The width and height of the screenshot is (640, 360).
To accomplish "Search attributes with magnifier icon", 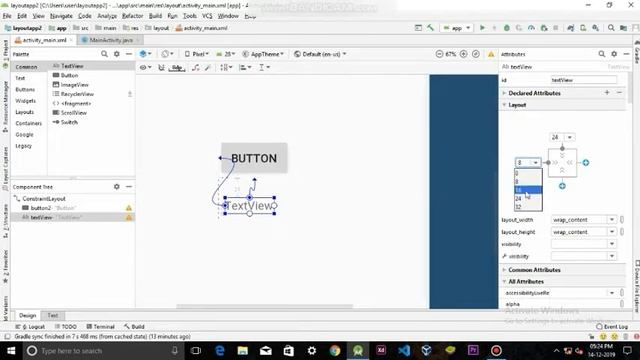I will coord(602,54).
